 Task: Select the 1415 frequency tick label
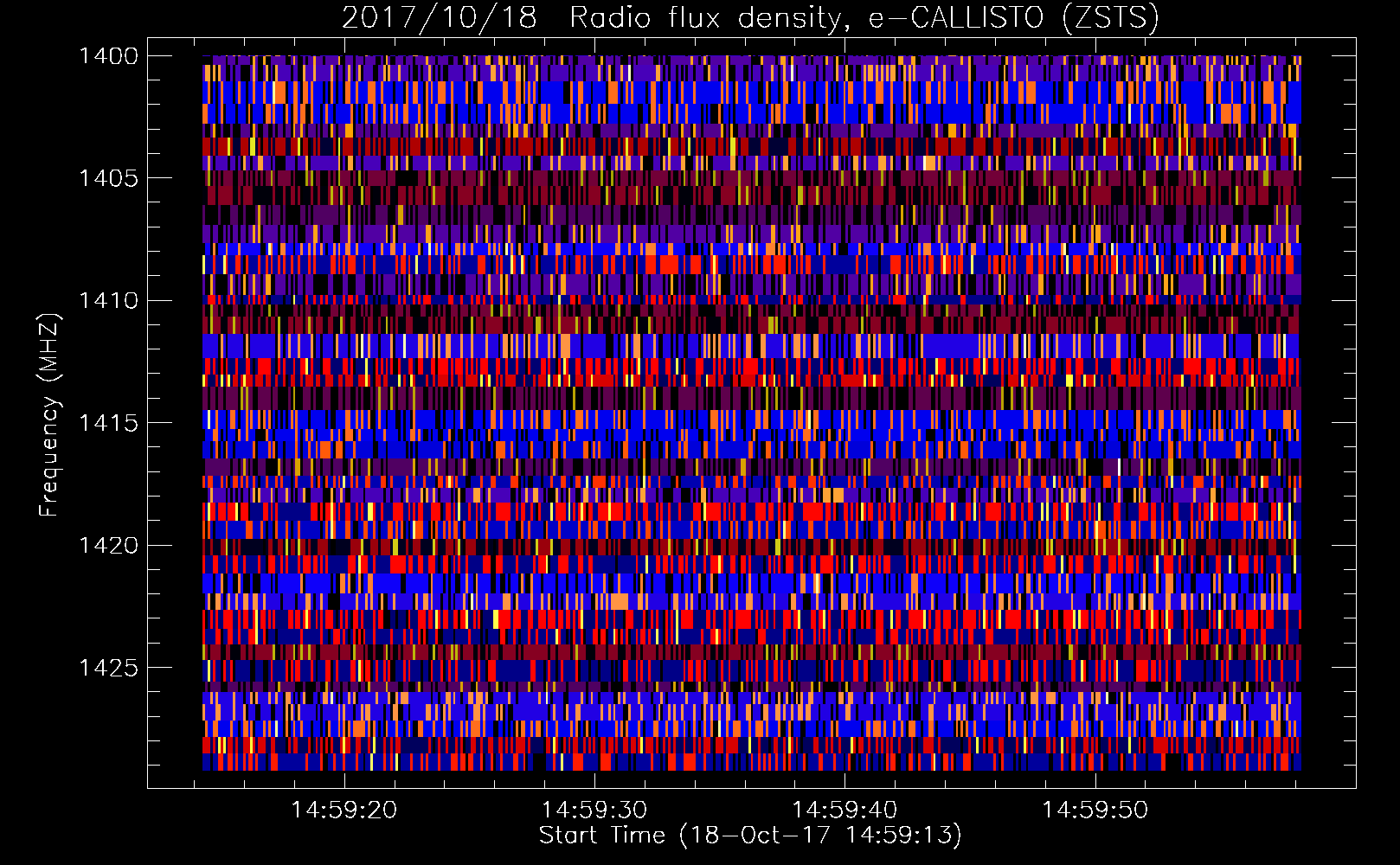tap(108, 423)
